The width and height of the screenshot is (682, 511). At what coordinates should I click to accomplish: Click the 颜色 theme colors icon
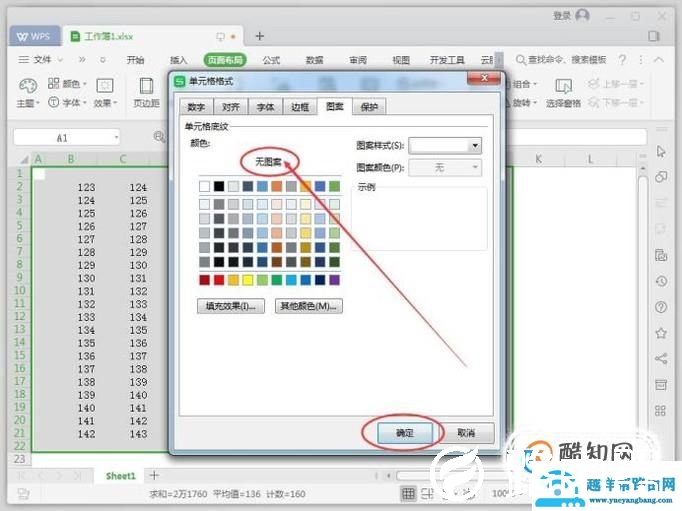pos(53,83)
